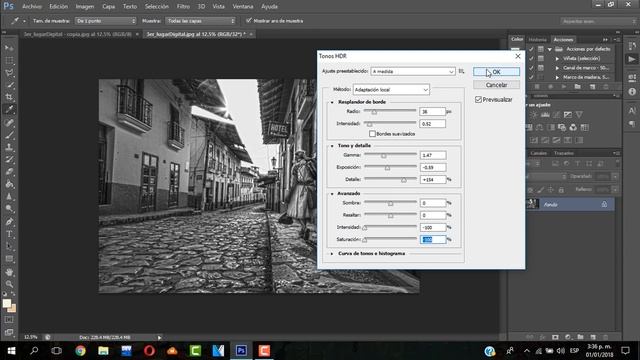Click the Exposición value field
640x360 pixels.
click(x=433, y=167)
